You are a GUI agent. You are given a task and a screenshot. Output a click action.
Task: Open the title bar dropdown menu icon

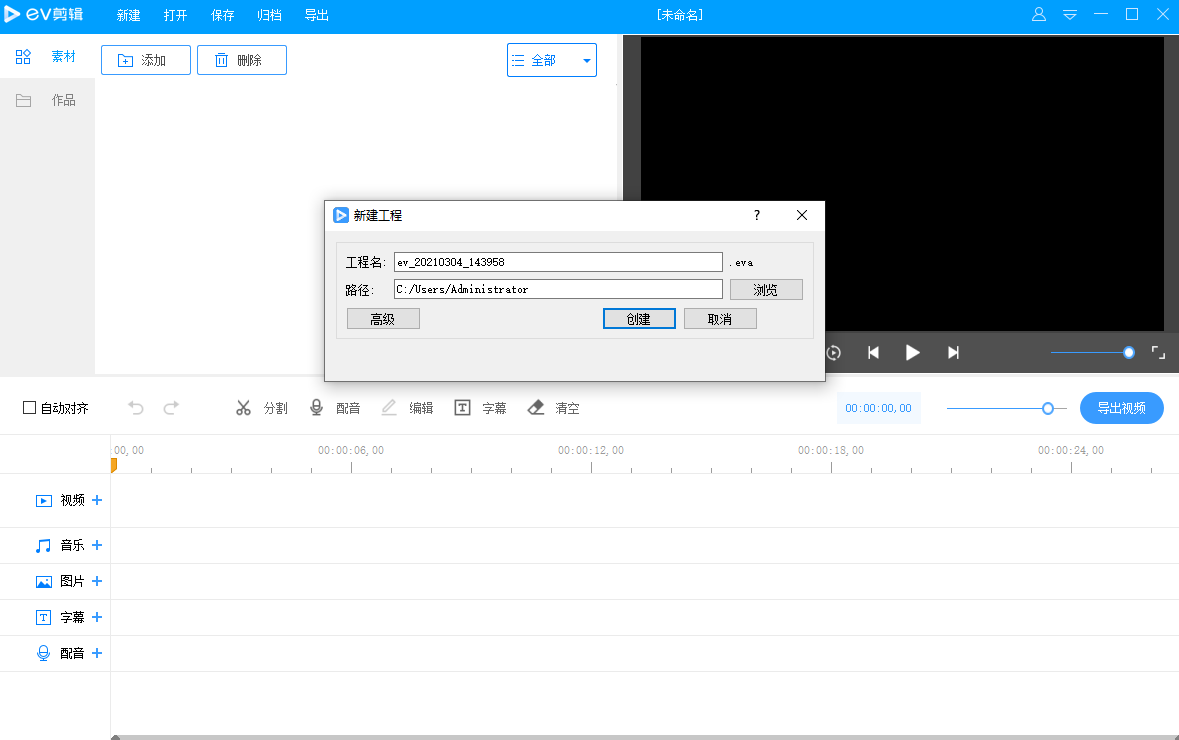pyautogui.click(x=1070, y=14)
